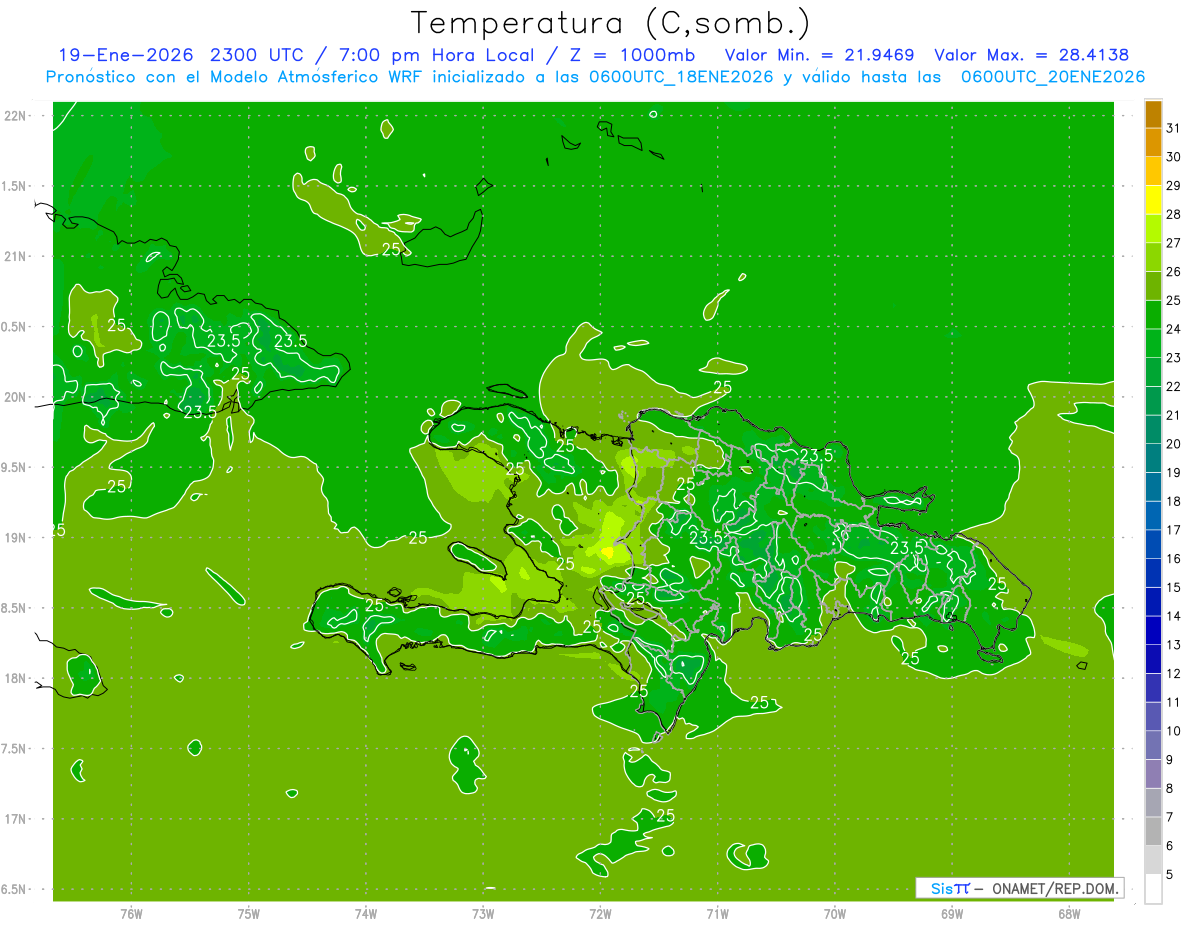Click the green colorbar swatch between 24 and 25
The image size is (1200, 927).
pyautogui.click(x=1153, y=315)
